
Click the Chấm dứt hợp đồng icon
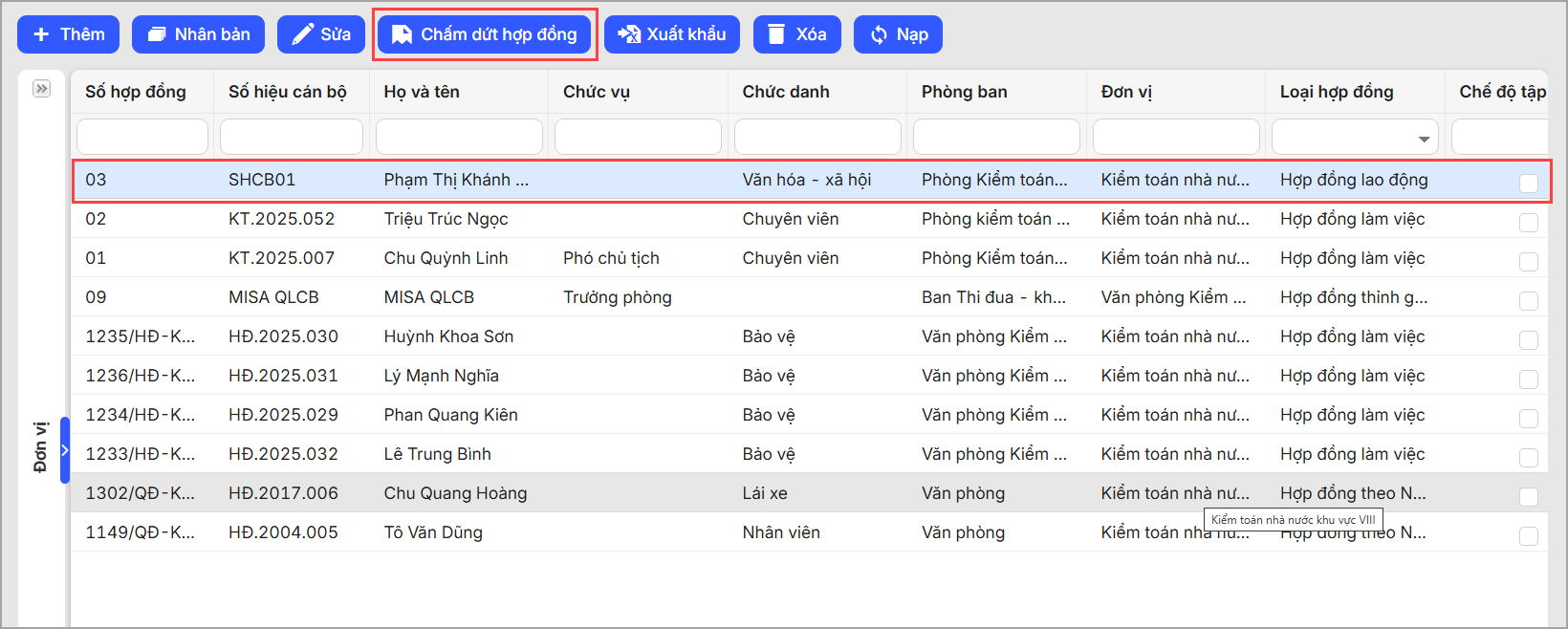403,34
